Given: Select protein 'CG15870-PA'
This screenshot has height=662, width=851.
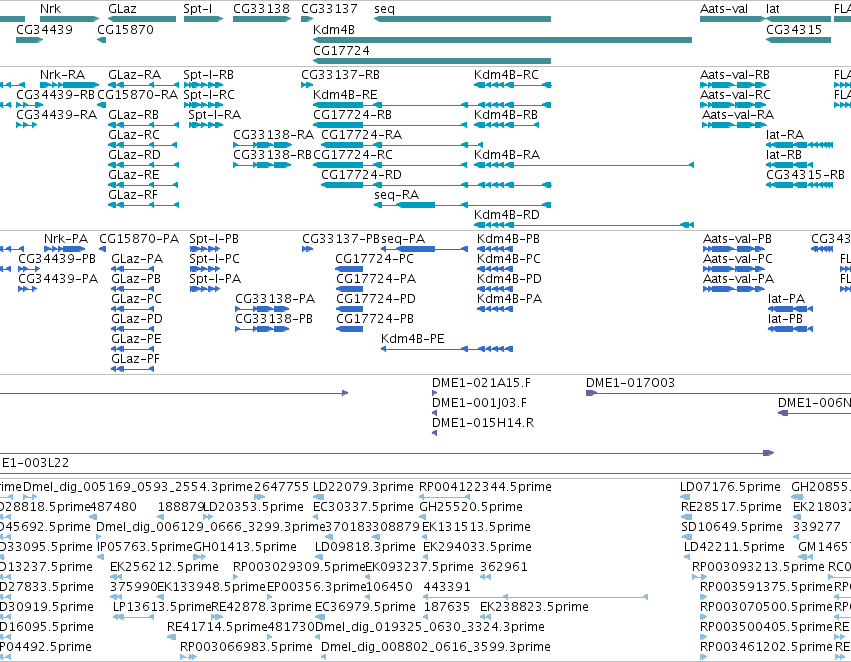Looking at the screenshot, I should click(139, 239).
